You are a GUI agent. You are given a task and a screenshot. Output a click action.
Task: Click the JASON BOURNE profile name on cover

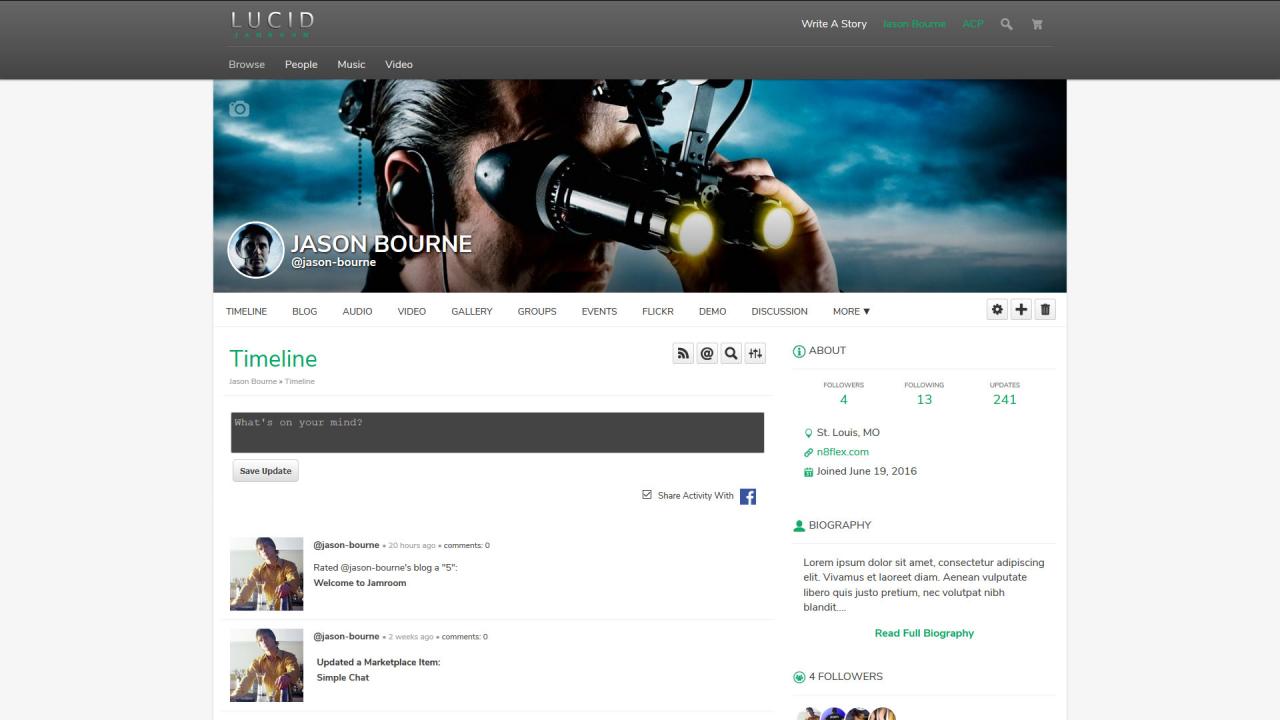click(x=381, y=244)
